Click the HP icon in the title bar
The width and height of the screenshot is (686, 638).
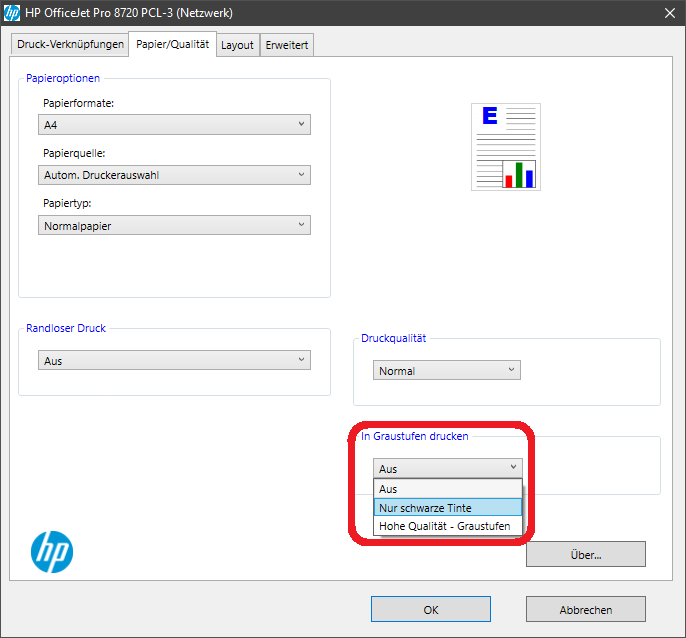click(12, 13)
